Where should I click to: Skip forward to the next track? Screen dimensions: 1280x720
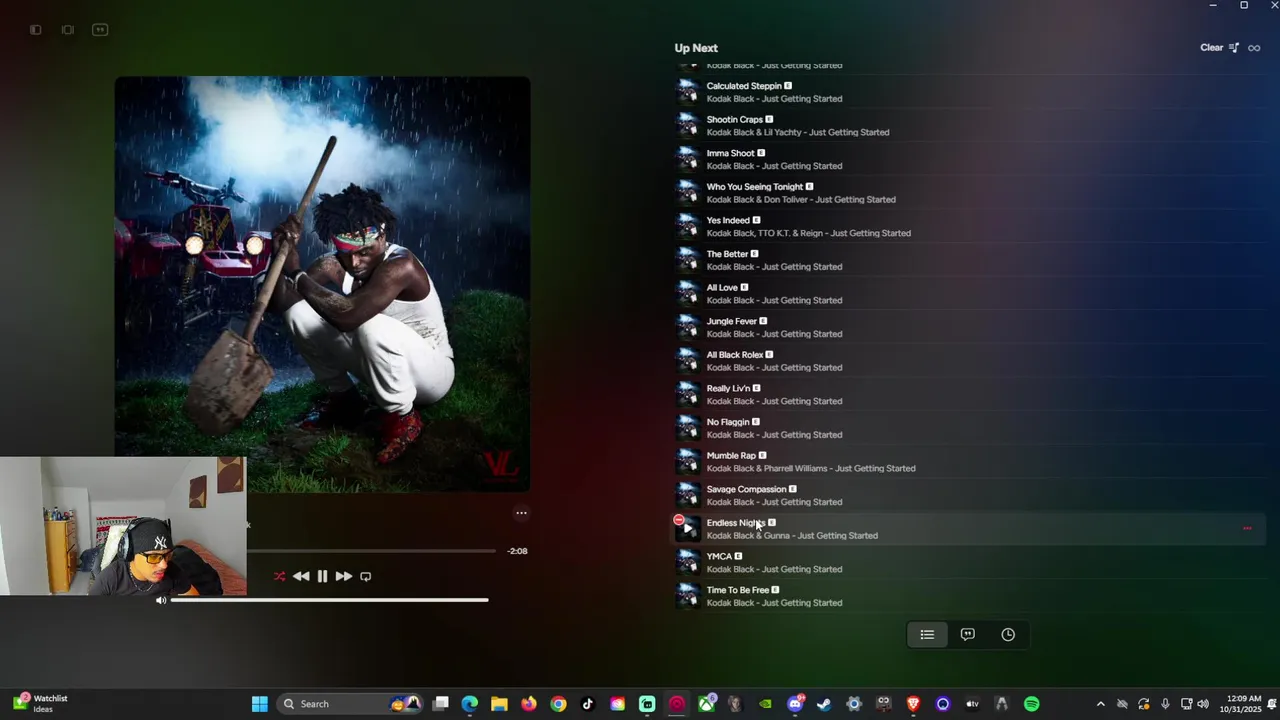click(x=343, y=576)
